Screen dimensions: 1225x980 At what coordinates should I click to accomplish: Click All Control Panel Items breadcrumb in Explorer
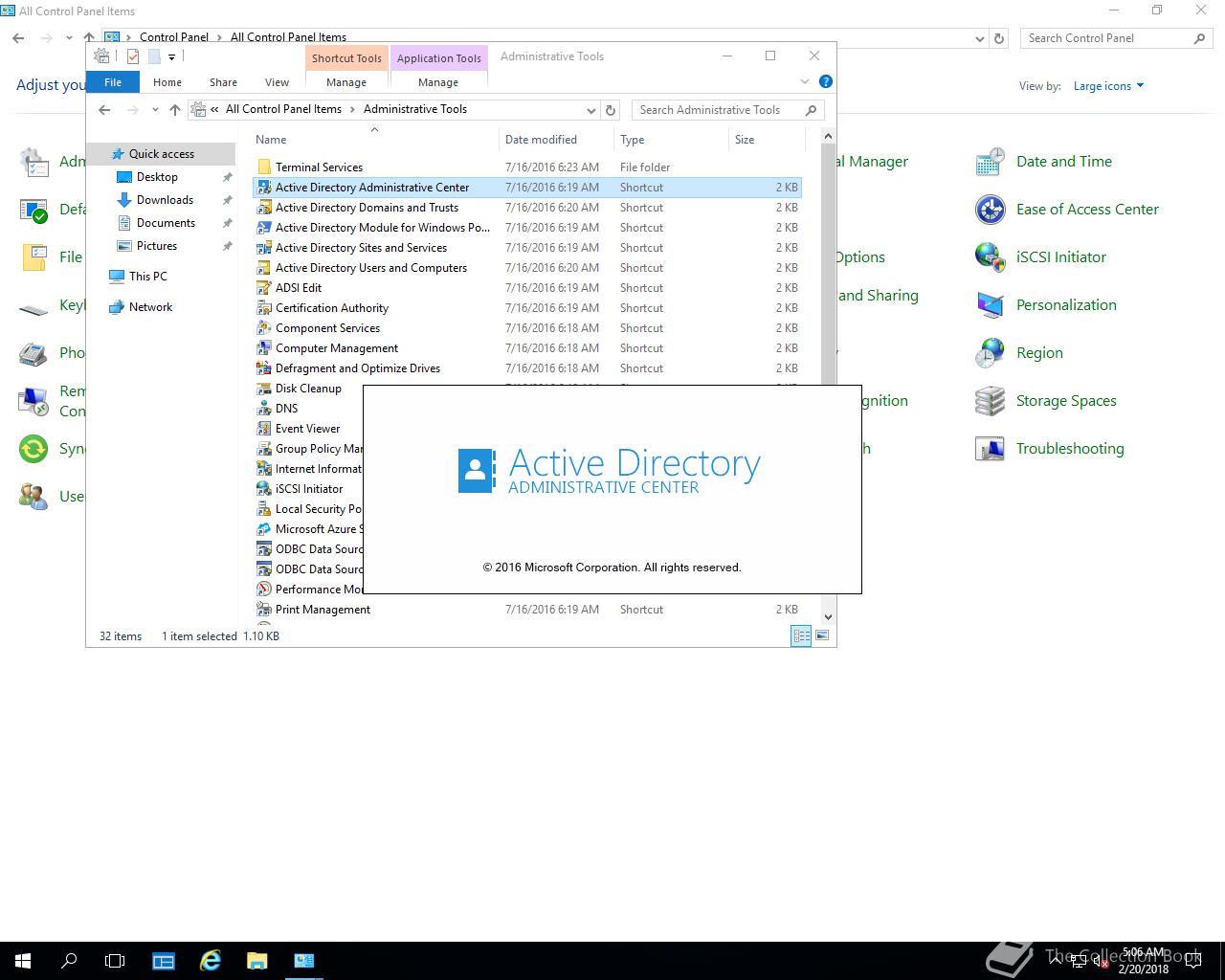click(x=283, y=109)
